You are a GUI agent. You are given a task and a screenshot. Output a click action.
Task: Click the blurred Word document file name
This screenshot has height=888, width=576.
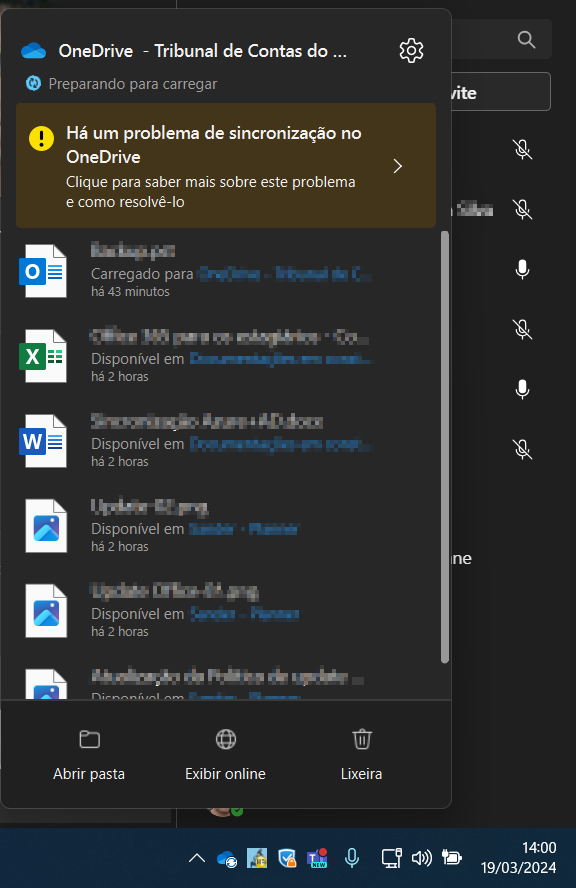tap(207, 421)
